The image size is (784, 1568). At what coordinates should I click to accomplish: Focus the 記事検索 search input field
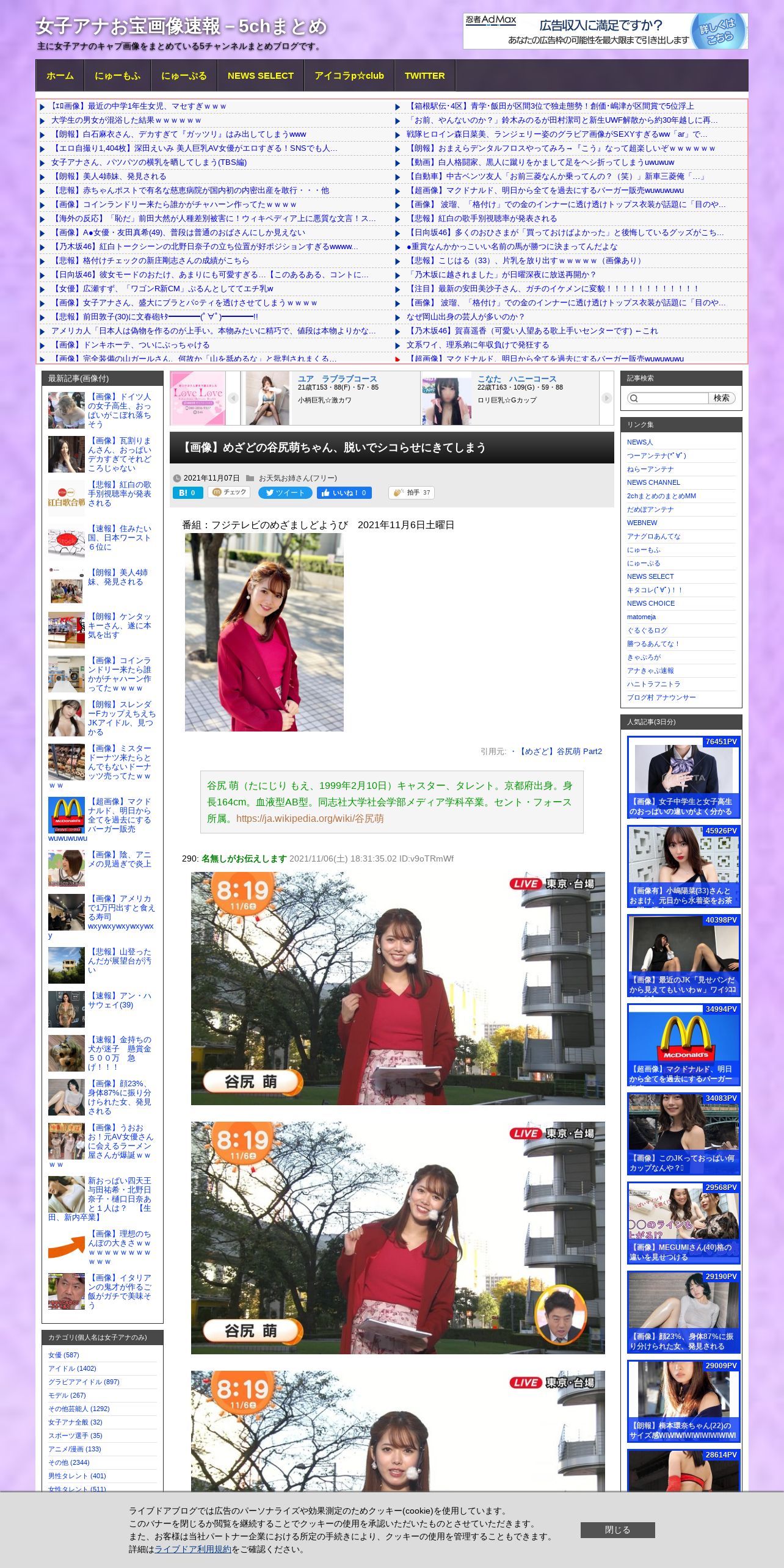pyautogui.click(x=667, y=398)
